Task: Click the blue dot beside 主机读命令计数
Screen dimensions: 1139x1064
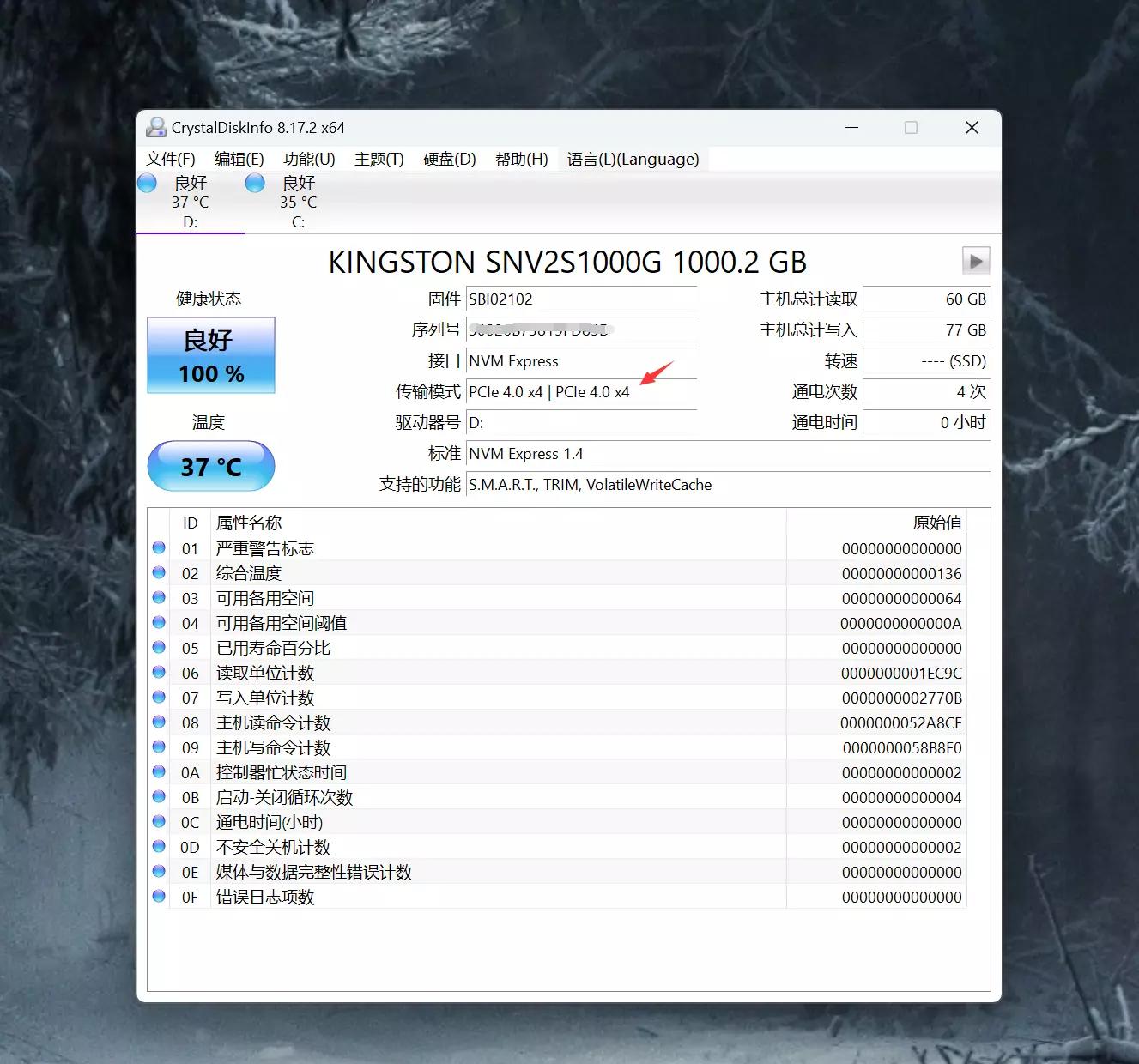Action: click(x=159, y=722)
